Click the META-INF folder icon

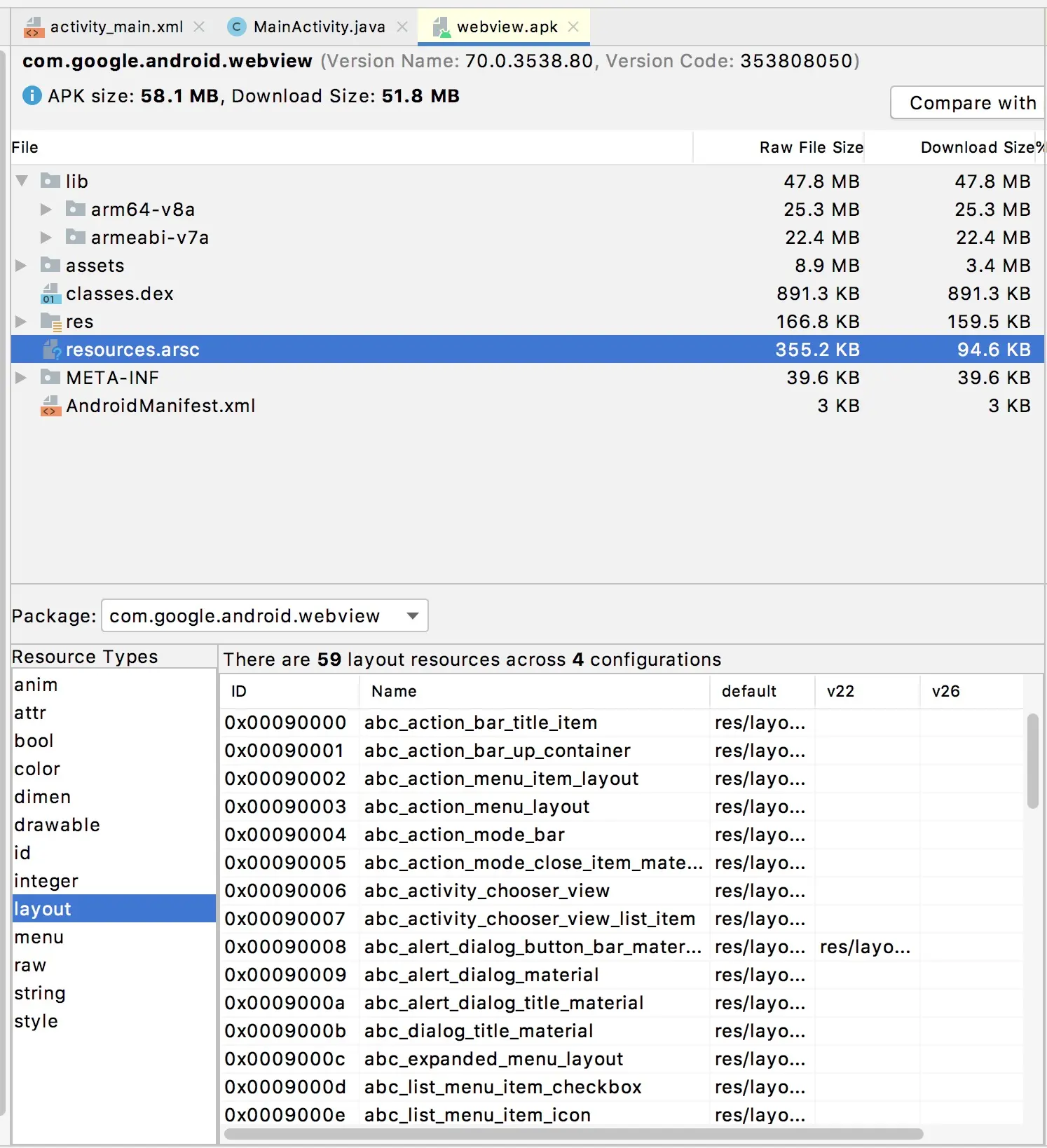tap(50, 377)
